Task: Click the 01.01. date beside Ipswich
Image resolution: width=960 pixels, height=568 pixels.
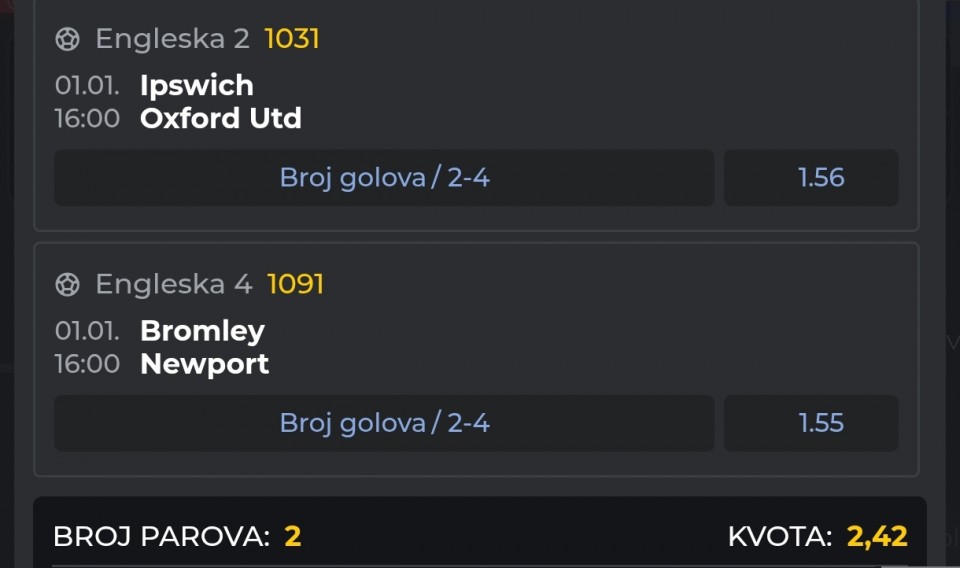Action: coord(87,85)
